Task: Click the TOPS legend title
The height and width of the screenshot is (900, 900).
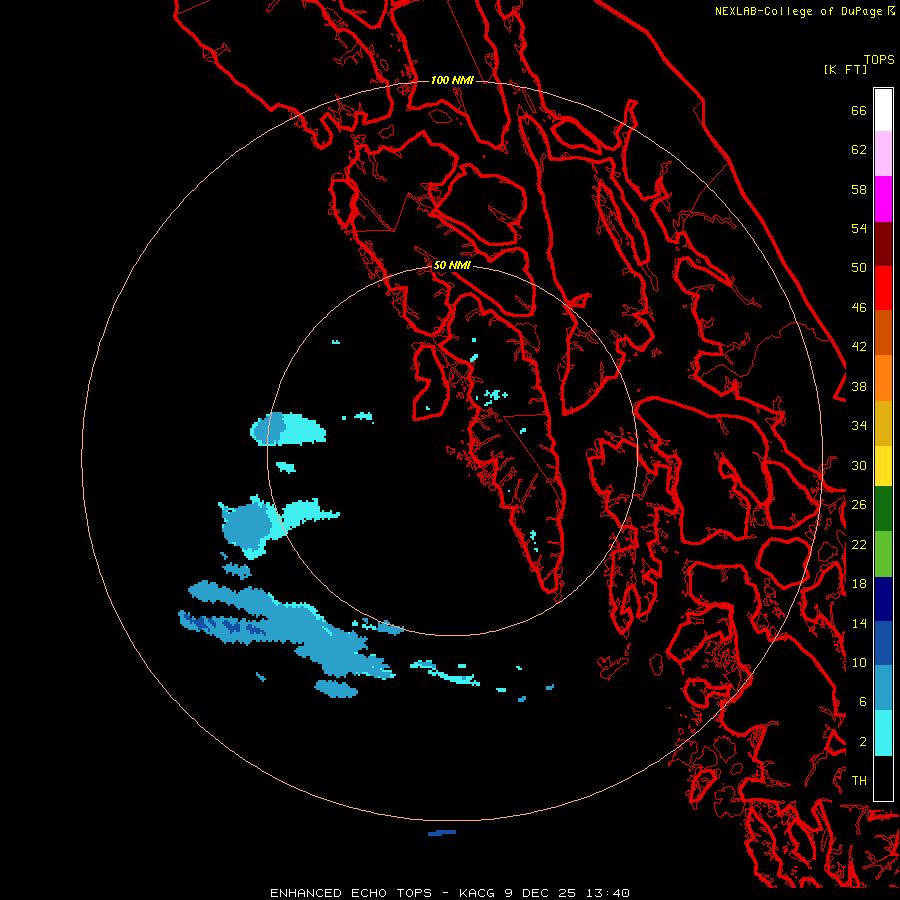Action: (x=879, y=60)
